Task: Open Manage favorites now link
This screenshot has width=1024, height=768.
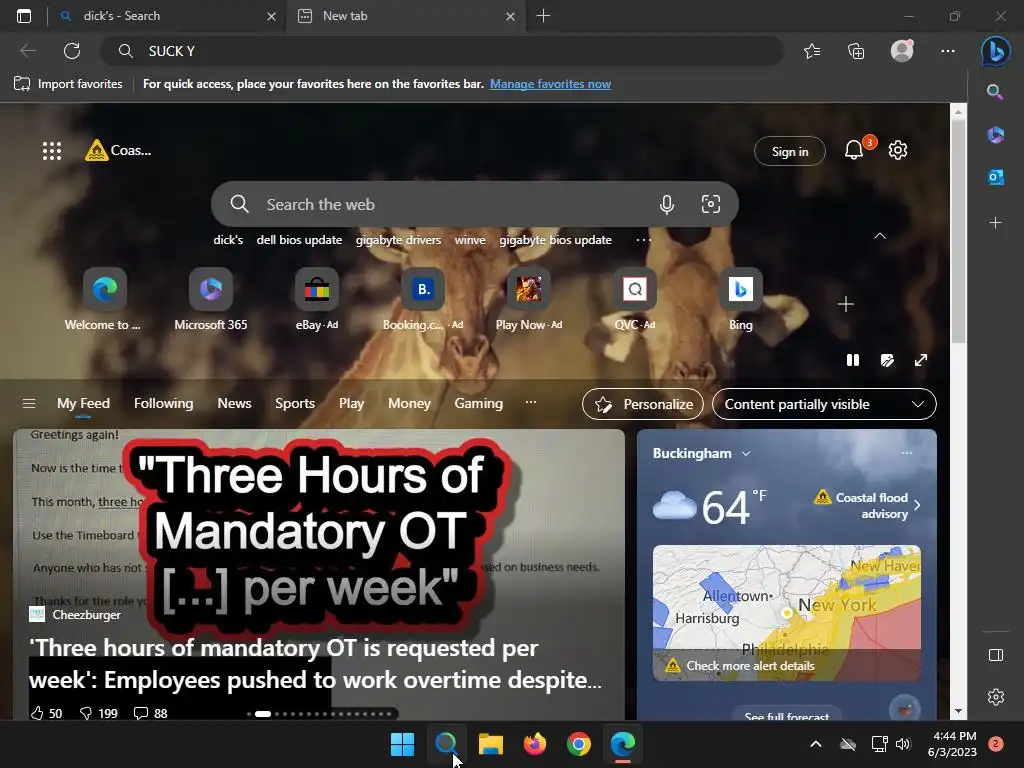Action: [x=550, y=84]
